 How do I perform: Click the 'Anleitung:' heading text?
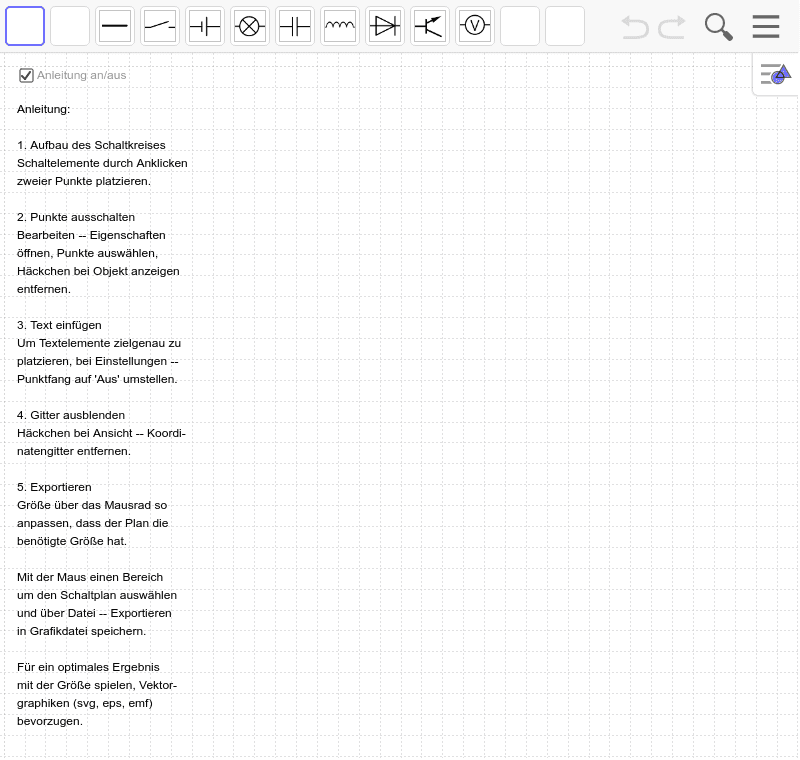[43, 109]
